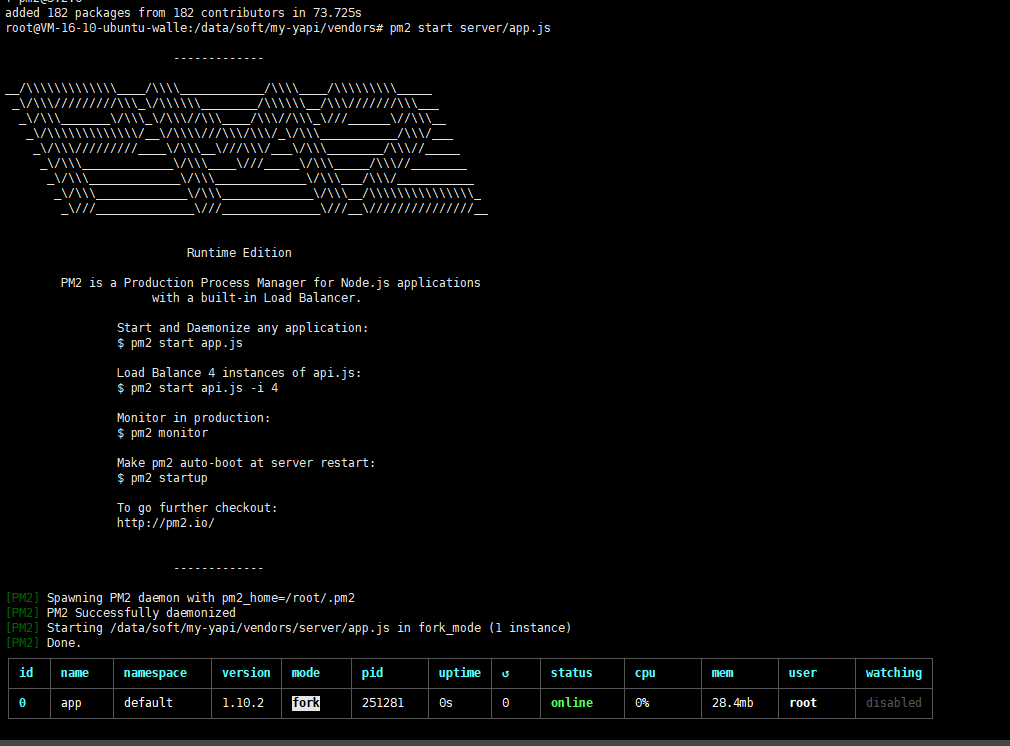The width and height of the screenshot is (1010, 746).
Task: Click the '$ pm2 startup' command
Action: 162,478
